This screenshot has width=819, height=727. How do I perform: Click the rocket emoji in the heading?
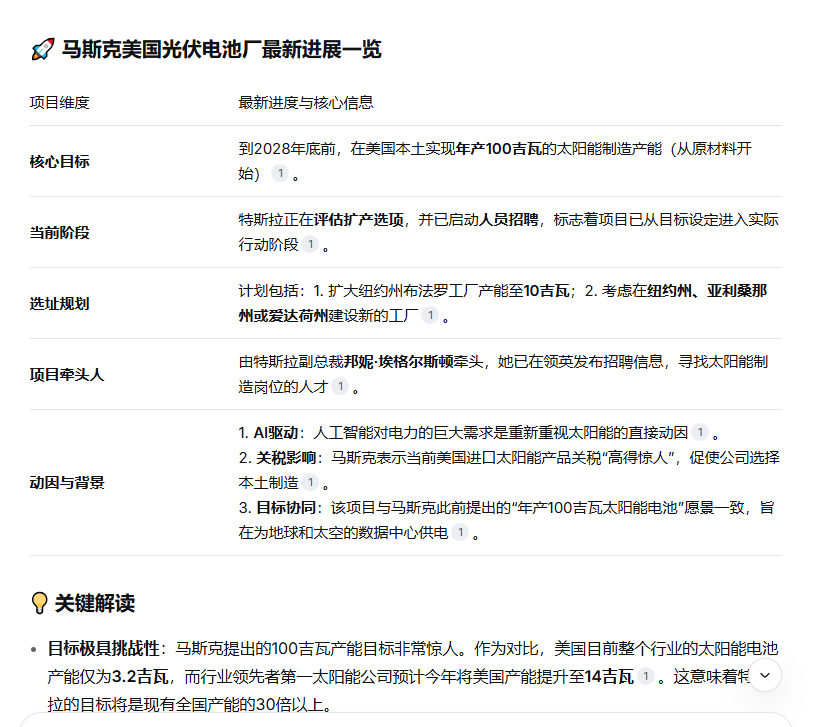coord(43,50)
